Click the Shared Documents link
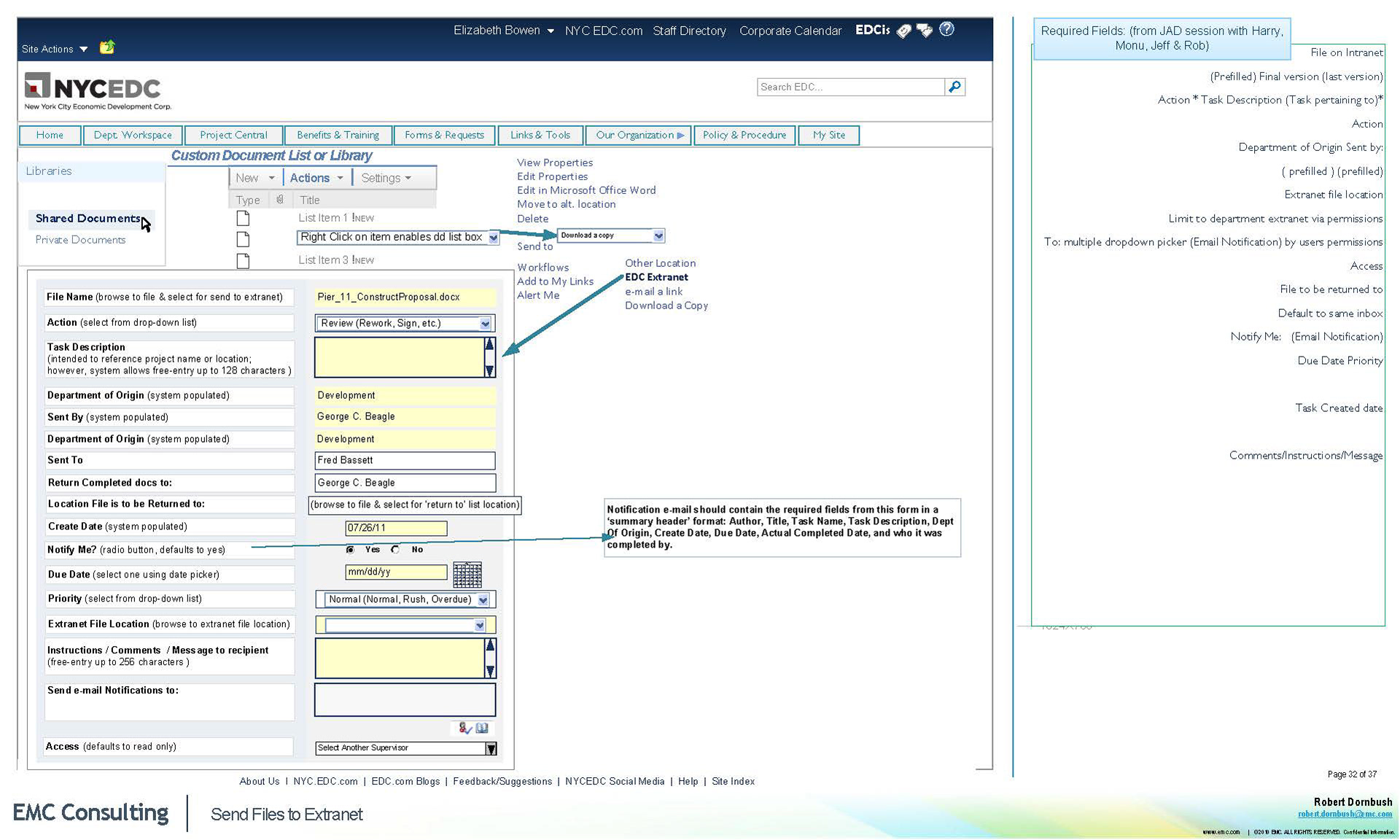Image resolution: width=1400 pixels, height=840 pixels. point(87,218)
